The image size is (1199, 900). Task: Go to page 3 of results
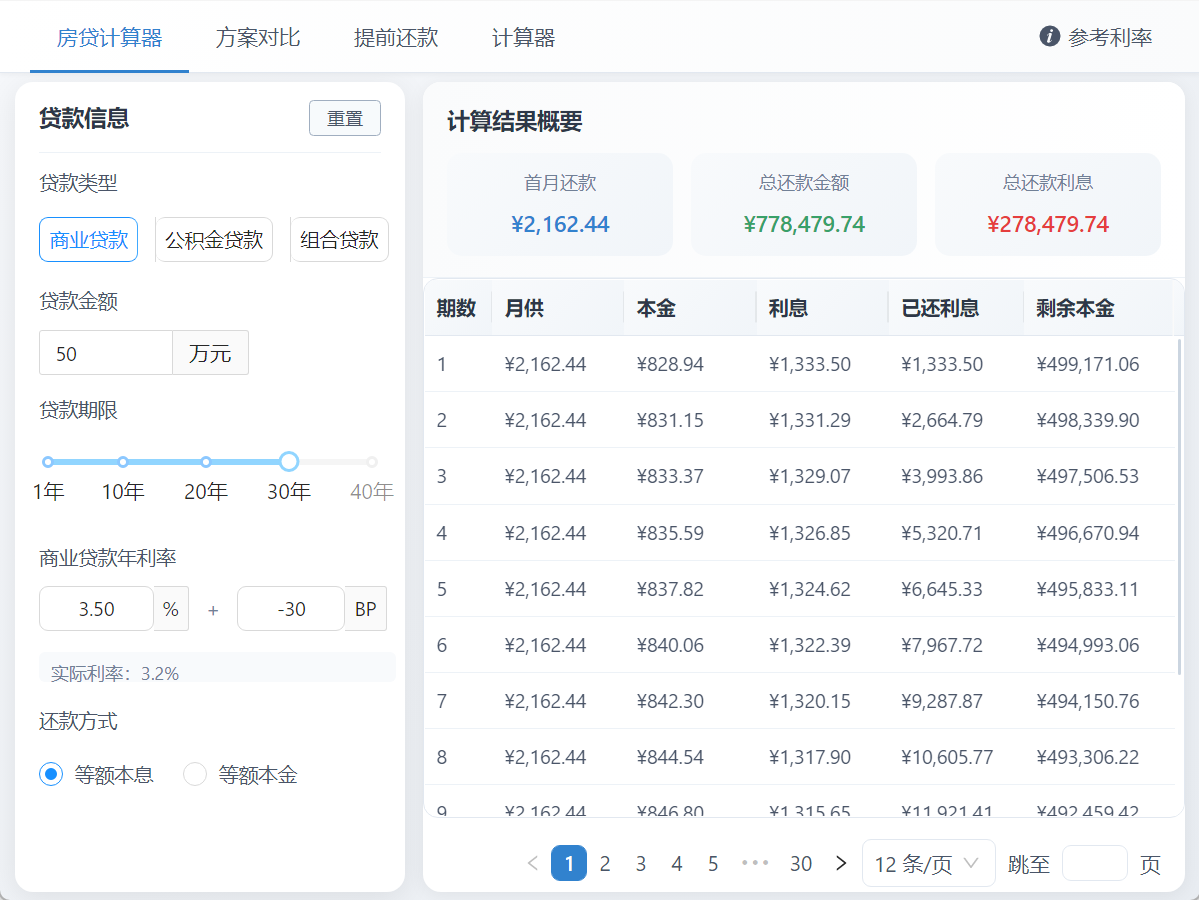641,863
